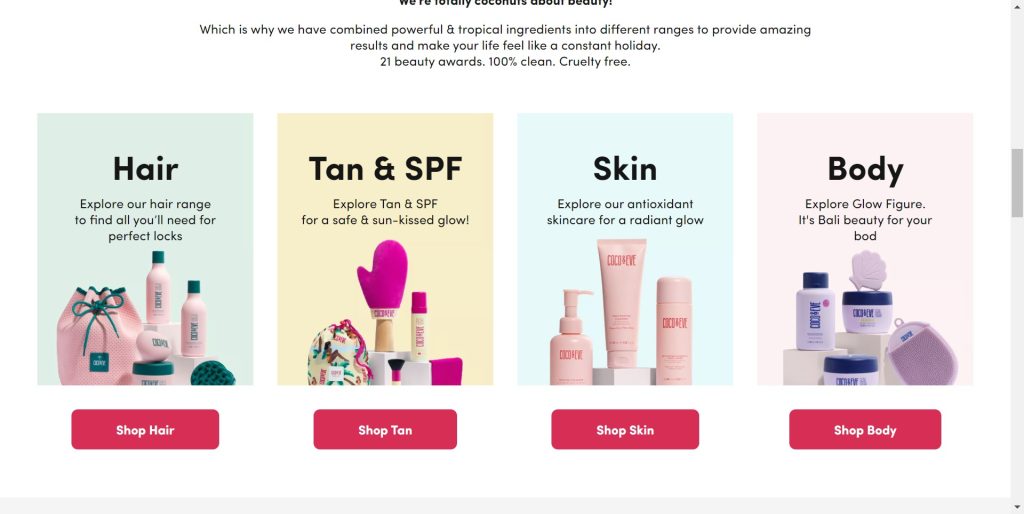1024x514 pixels.
Task: Click the 'Explore Glow Figure' description text
Action: 865,220
